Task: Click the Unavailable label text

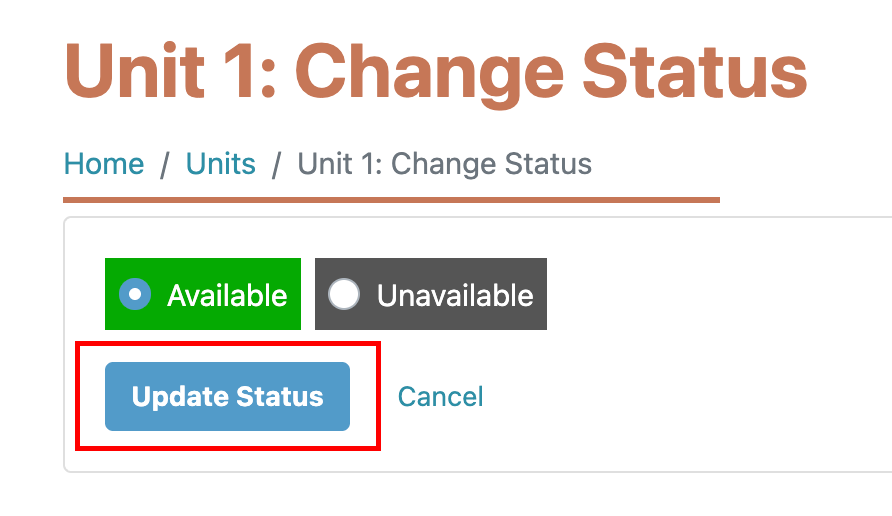Action: [x=455, y=296]
